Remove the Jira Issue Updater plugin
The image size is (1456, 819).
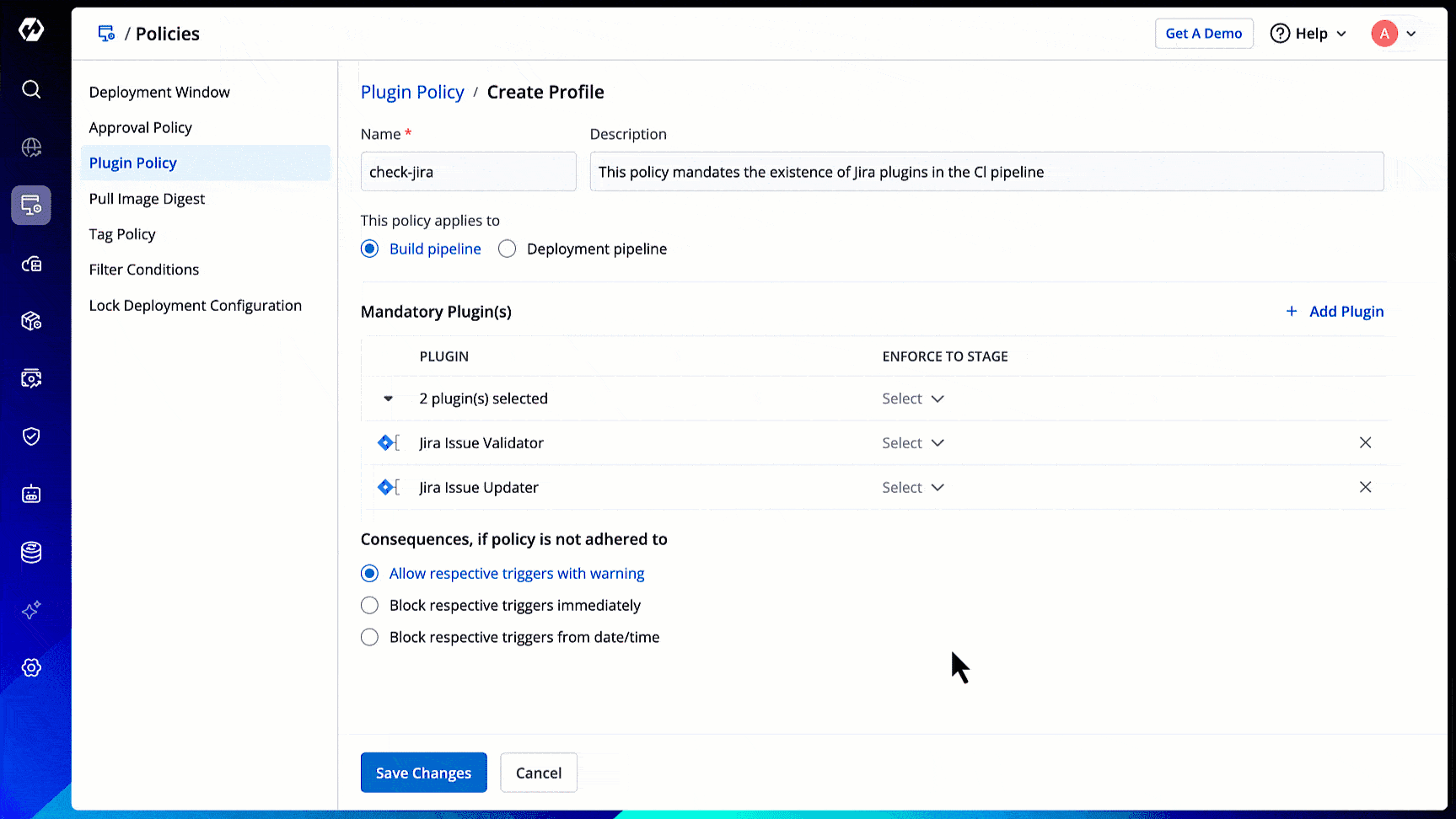(1365, 488)
